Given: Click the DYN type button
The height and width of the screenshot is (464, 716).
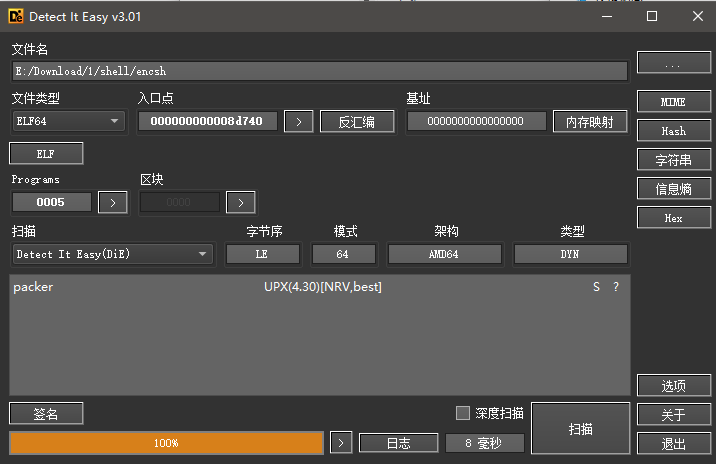Looking at the screenshot, I should pos(571,254).
